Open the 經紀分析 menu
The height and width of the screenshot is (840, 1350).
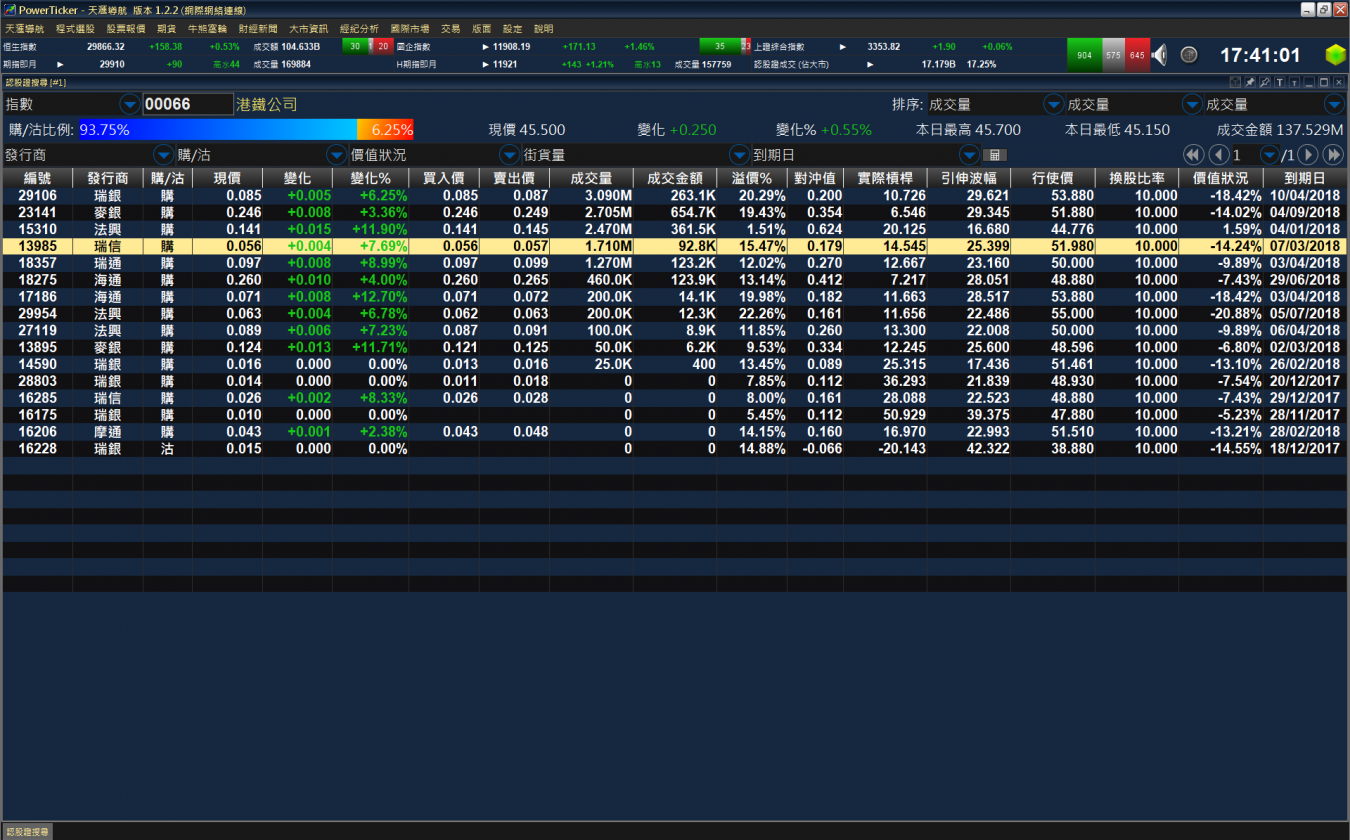click(x=359, y=29)
